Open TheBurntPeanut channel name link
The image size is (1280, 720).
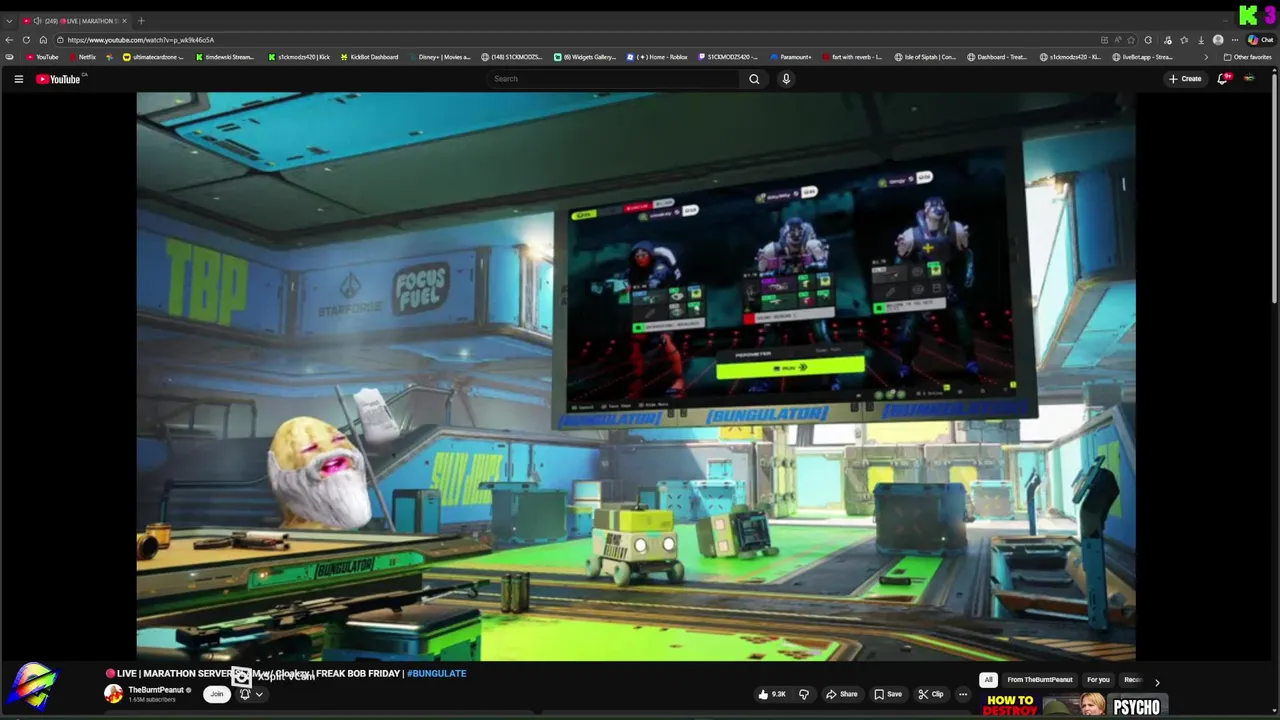click(x=156, y=690)
